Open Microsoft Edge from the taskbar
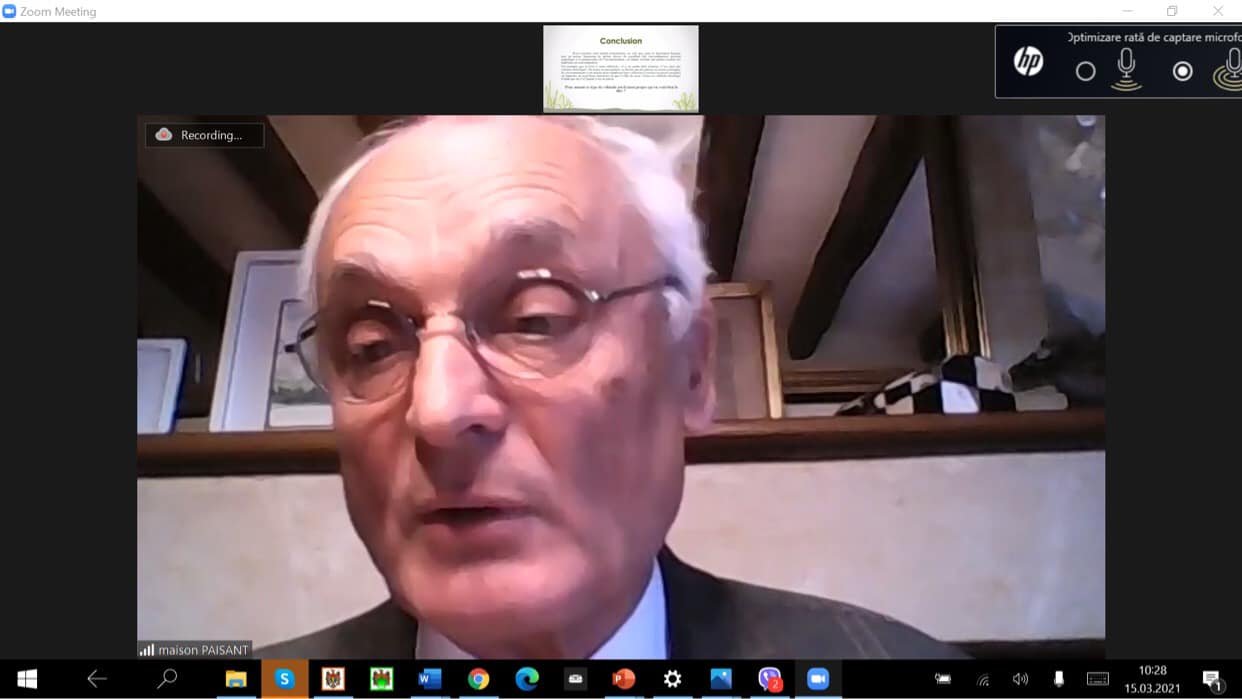This screenshot has height=699, width=1242. [x=527, y=679]
